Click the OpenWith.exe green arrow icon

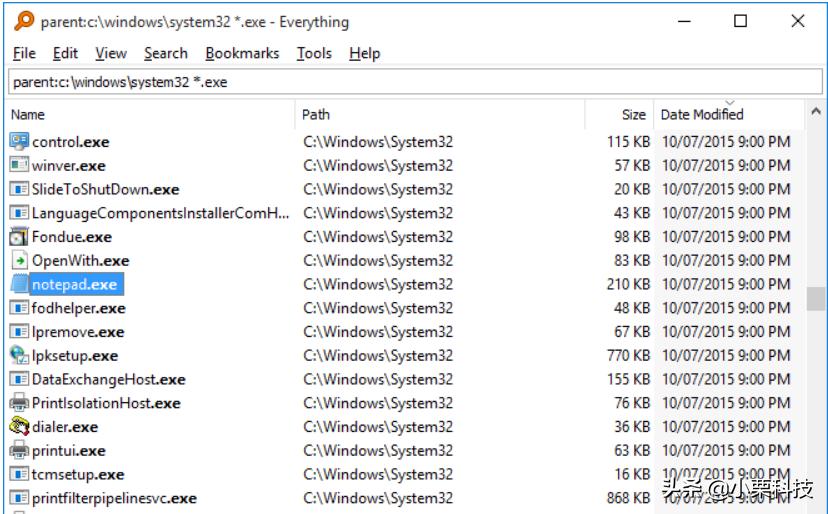click(x=19, y=260)
